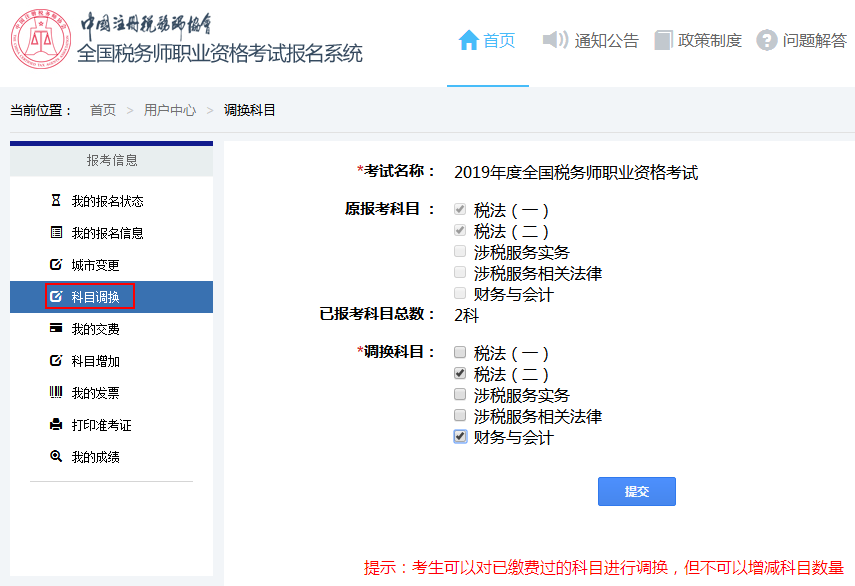Check 税法（一） under 调换科目
Viewport: 855px width, 586px height.
(459, 352)
